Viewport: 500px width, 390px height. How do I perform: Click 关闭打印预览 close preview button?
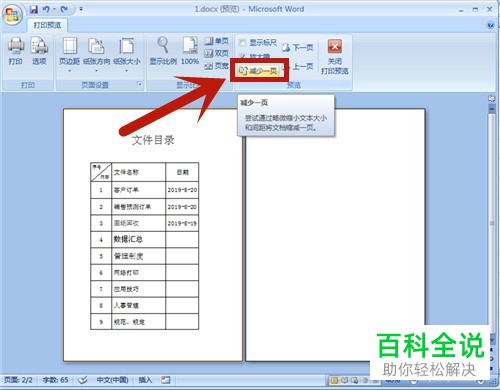pos(335,57)
